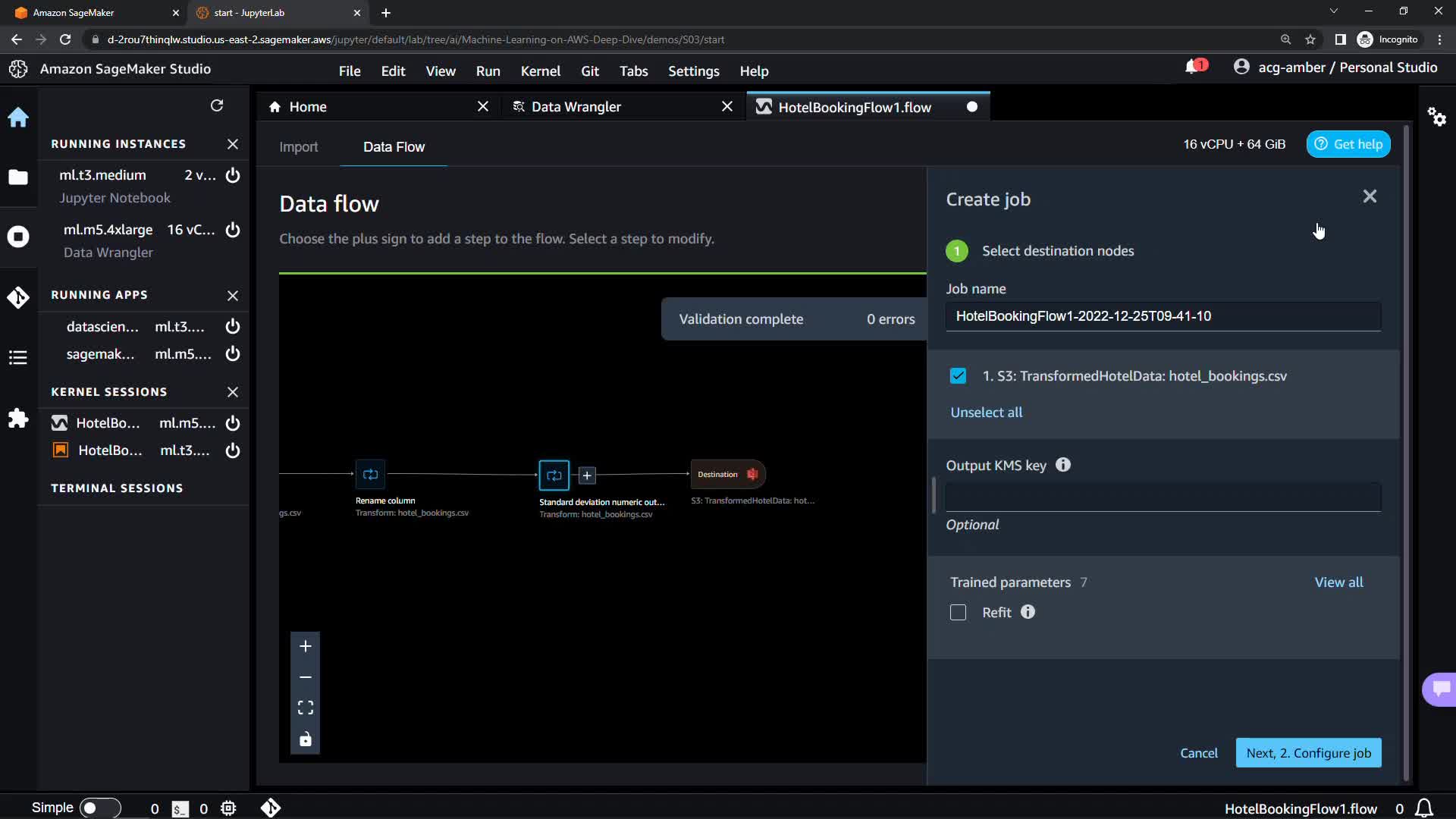The height and width of the screenshot is (819, 1456).
Task: Open the Kernel menu
Action: coord(540,71)
